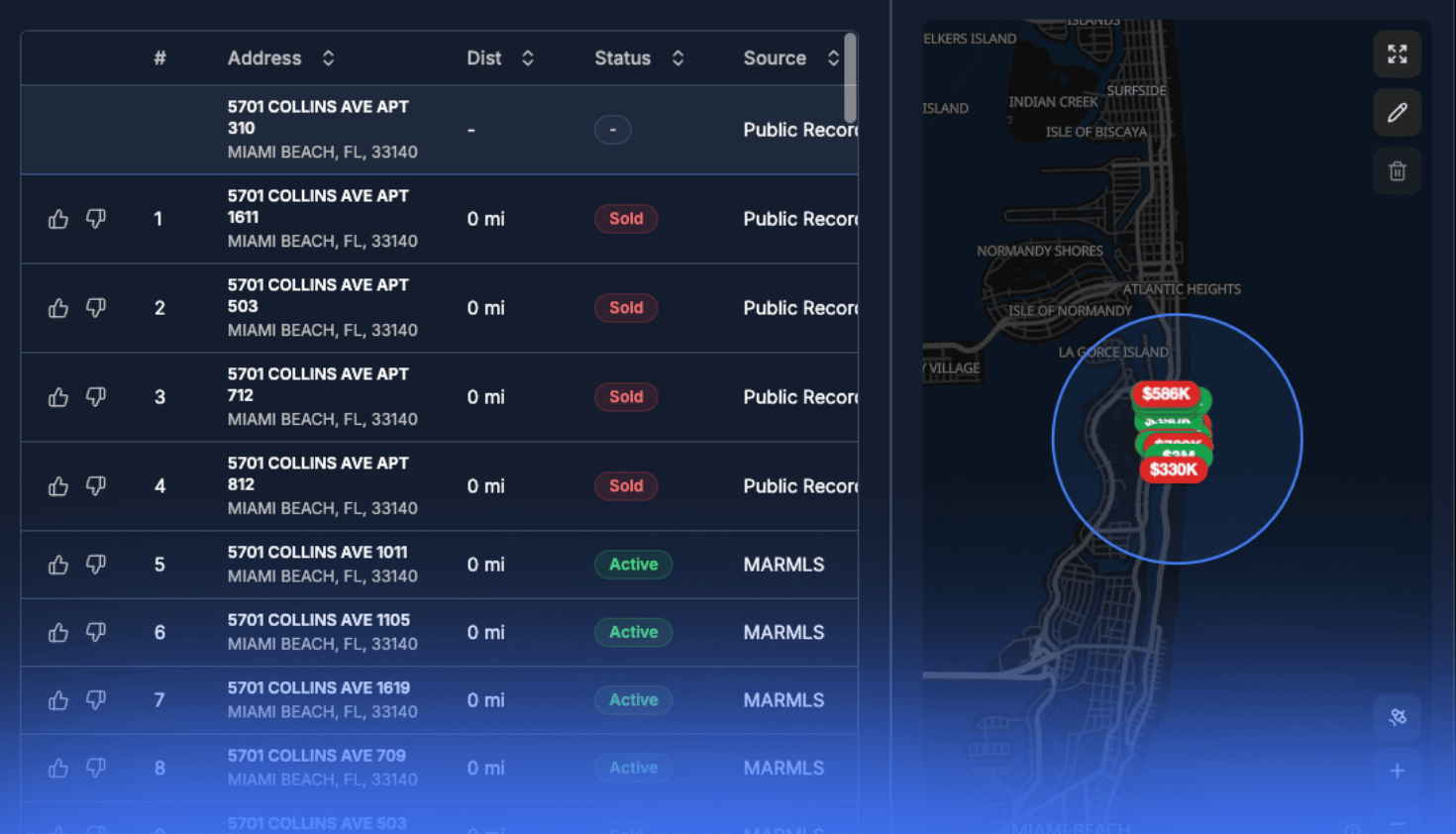Viewport: 1456px width, 834px height.
Task: Thumbs down comparable number 2
Action: [x=96, y=308]
